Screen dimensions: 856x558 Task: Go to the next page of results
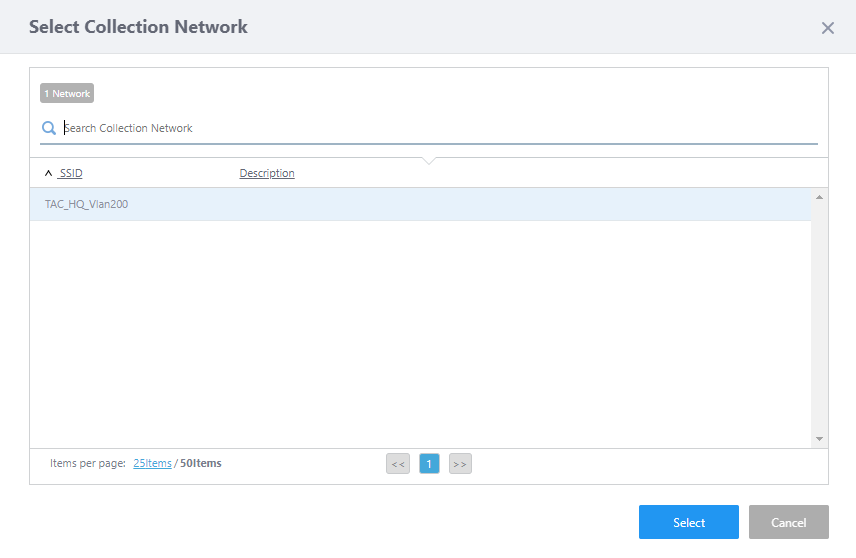tap(460, 464)
